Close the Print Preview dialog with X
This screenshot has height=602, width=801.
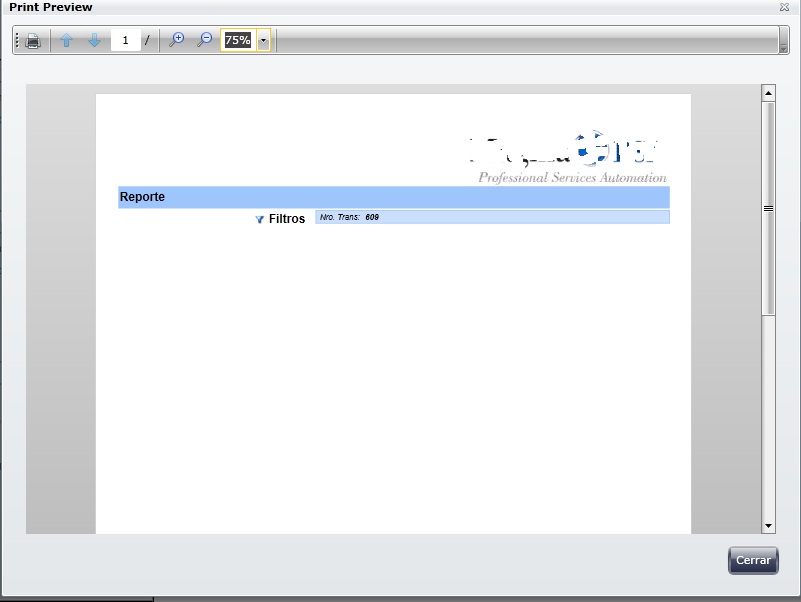(x=784, y=7)
